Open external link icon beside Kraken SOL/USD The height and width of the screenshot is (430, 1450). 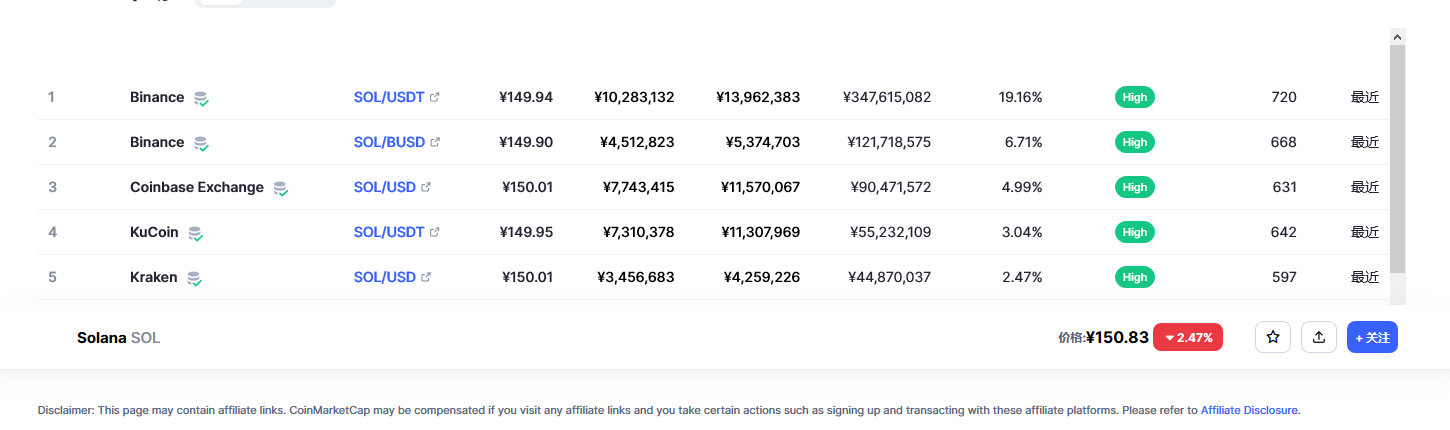click(x=426, y=277)
